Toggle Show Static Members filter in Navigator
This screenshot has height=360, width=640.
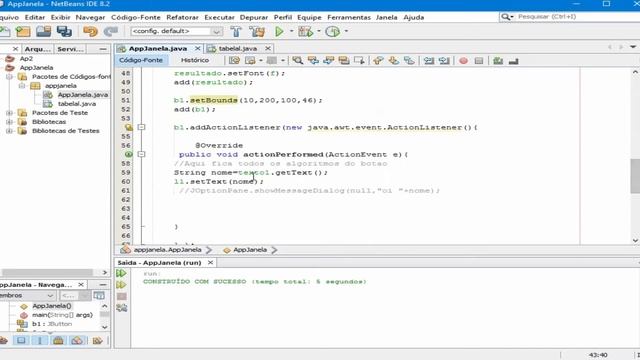point(40,340)
